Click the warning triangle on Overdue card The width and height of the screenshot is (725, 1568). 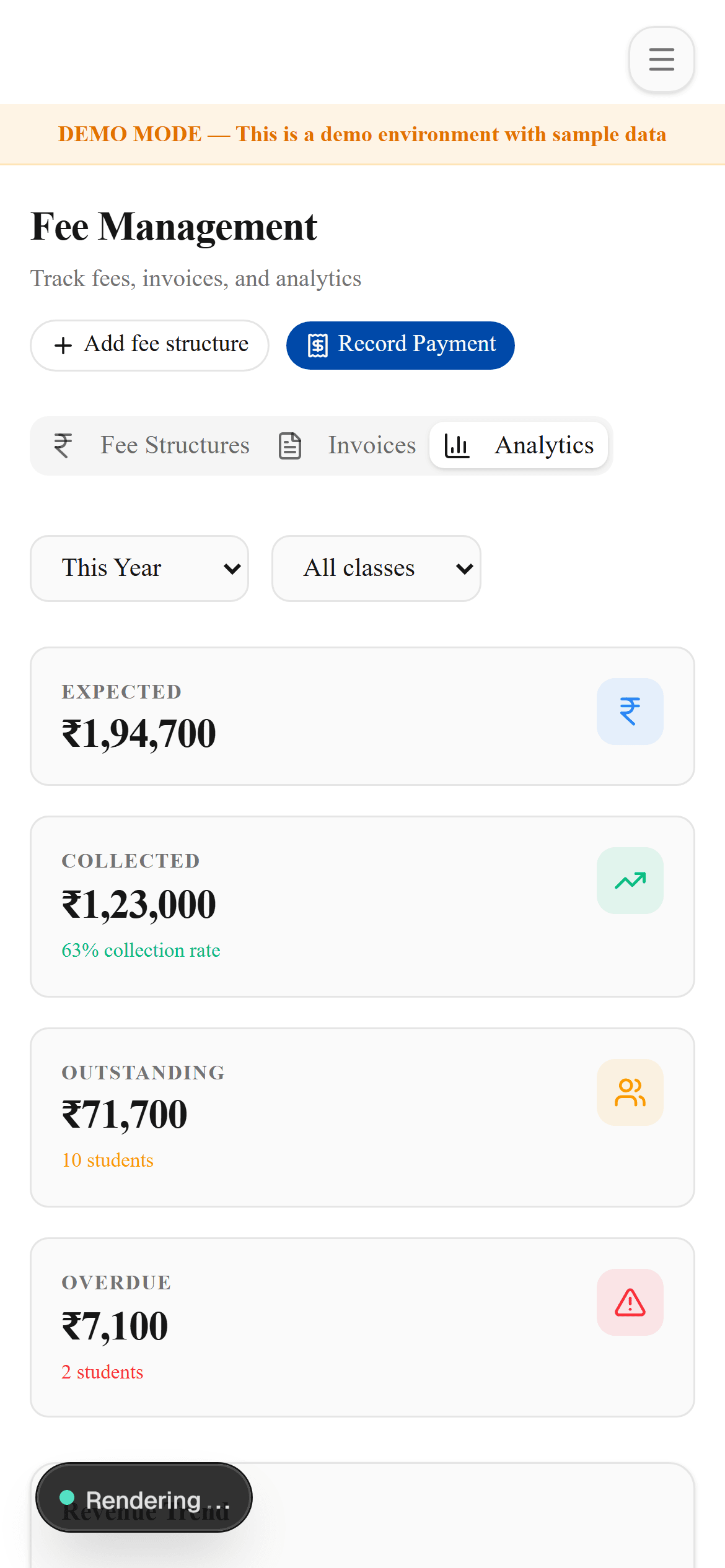click(630, 1302)
